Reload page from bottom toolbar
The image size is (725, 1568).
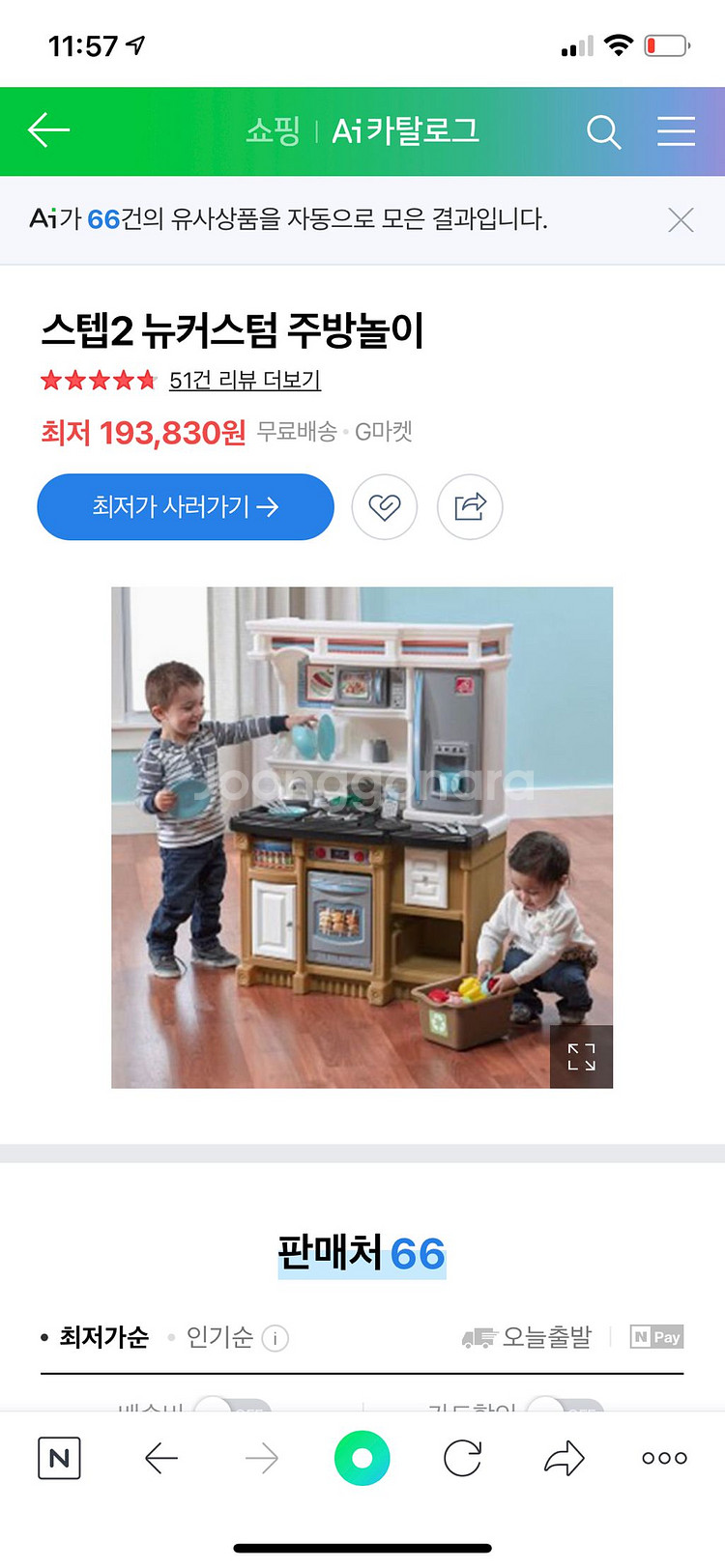coord(462,1458)
